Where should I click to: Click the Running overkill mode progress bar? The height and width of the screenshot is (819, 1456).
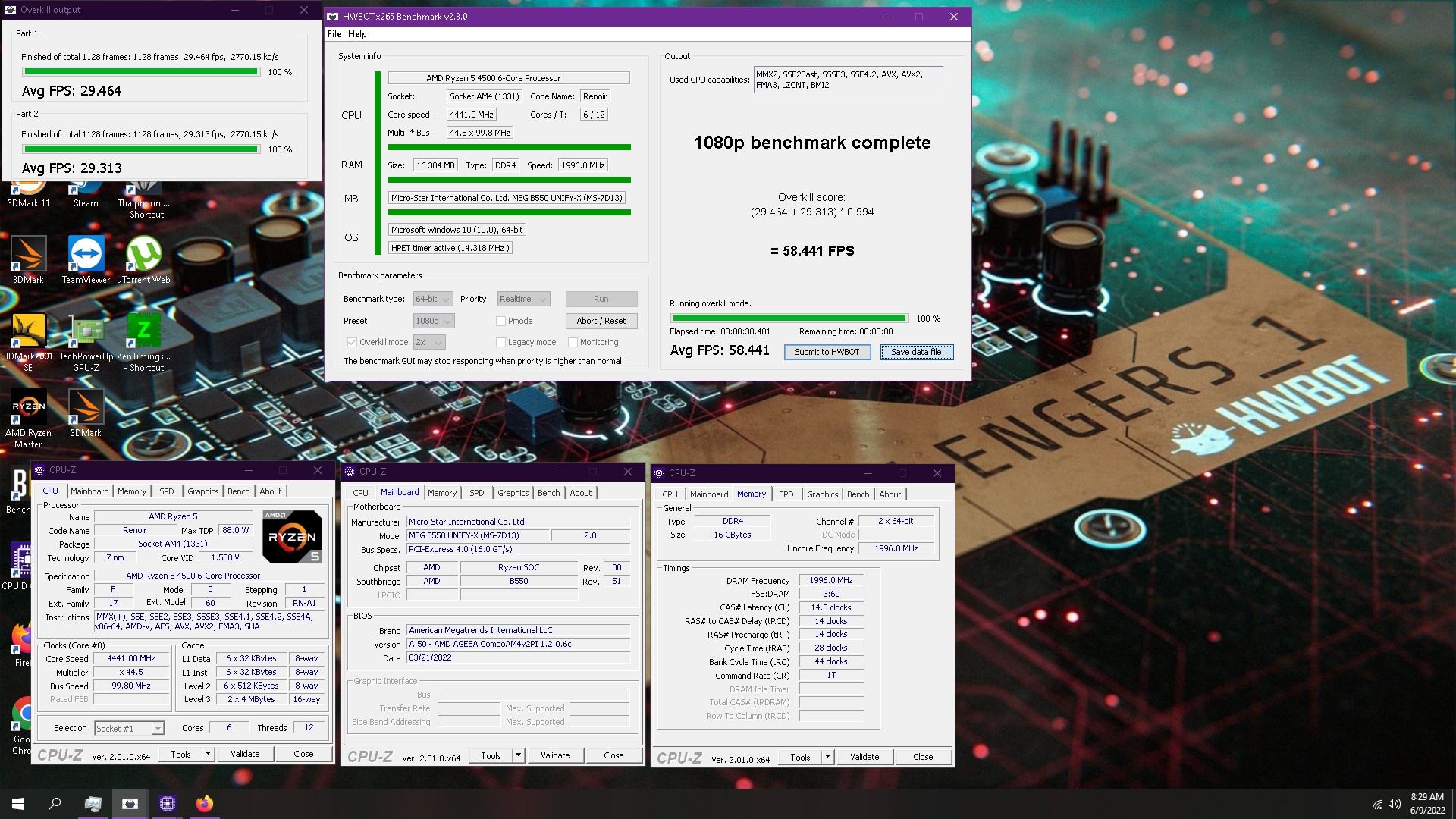click(789, 318)
